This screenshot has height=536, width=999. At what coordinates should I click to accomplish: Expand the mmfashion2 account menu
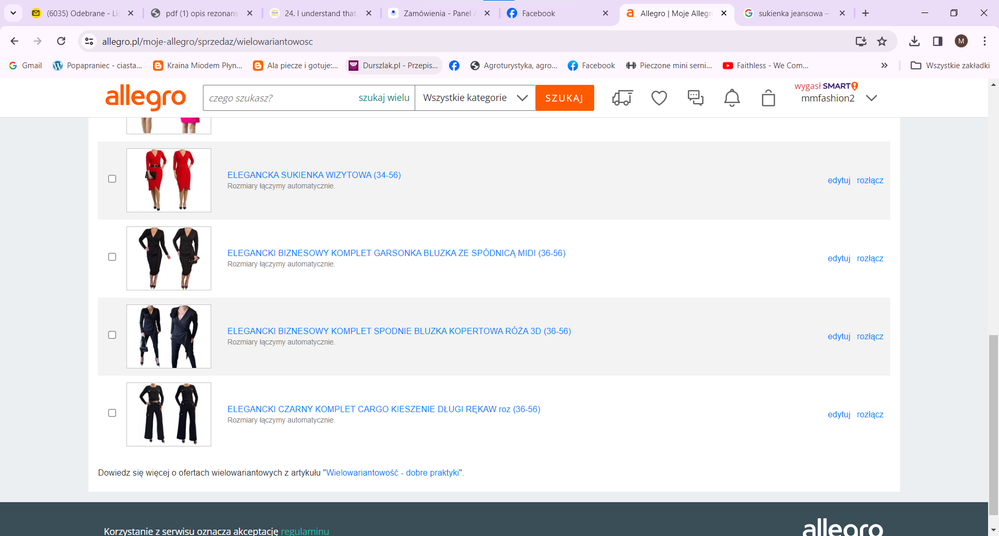click(x=871, y=98)
